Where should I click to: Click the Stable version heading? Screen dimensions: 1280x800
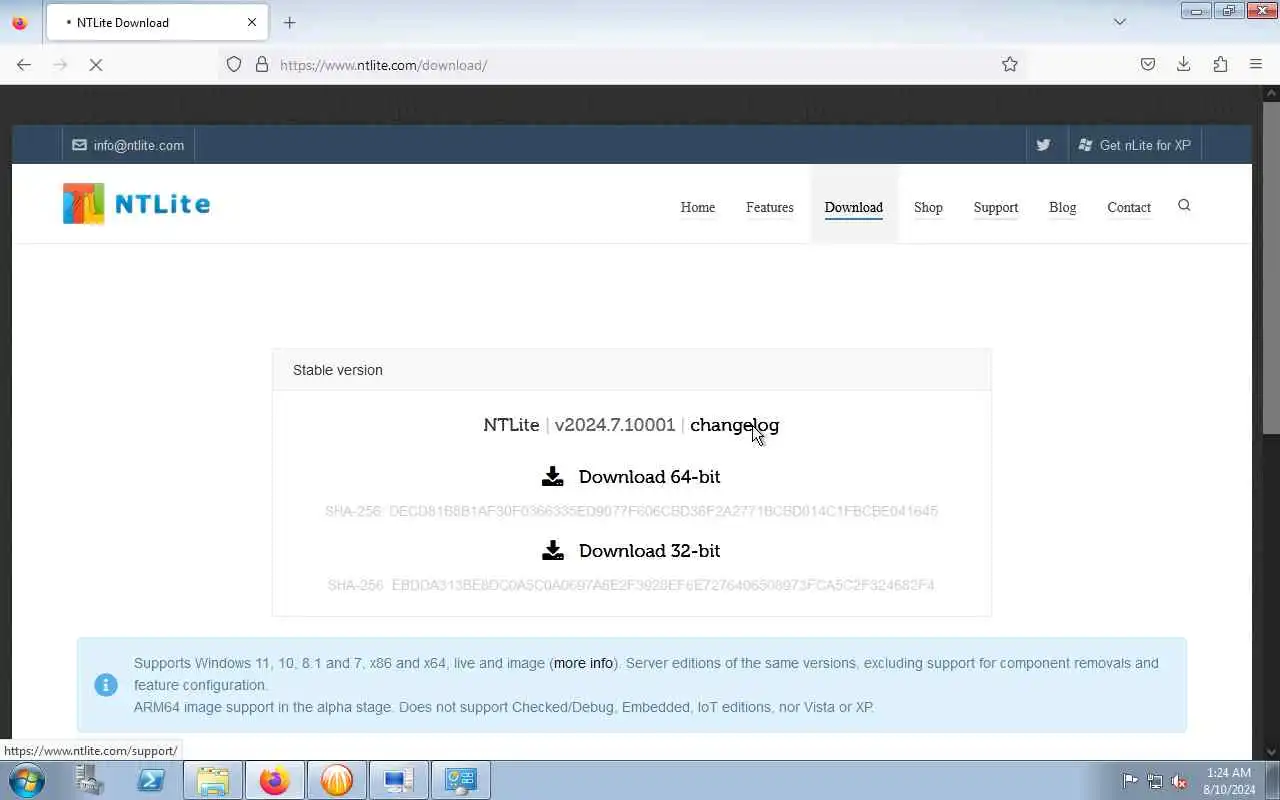pos(338,370)
